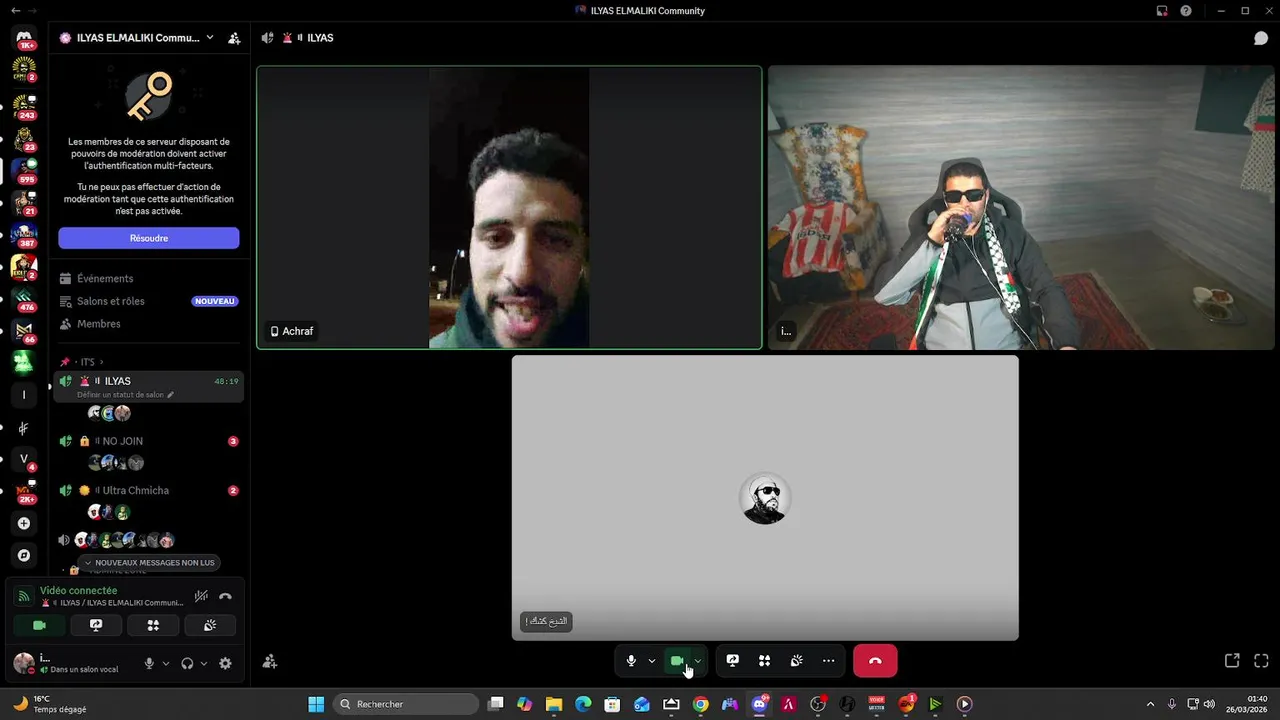The width and height of the screenshot is (1280, 720).
Task: Focus the streamer's webcam tile with sunglasses
Action: tap(1021, 208)
